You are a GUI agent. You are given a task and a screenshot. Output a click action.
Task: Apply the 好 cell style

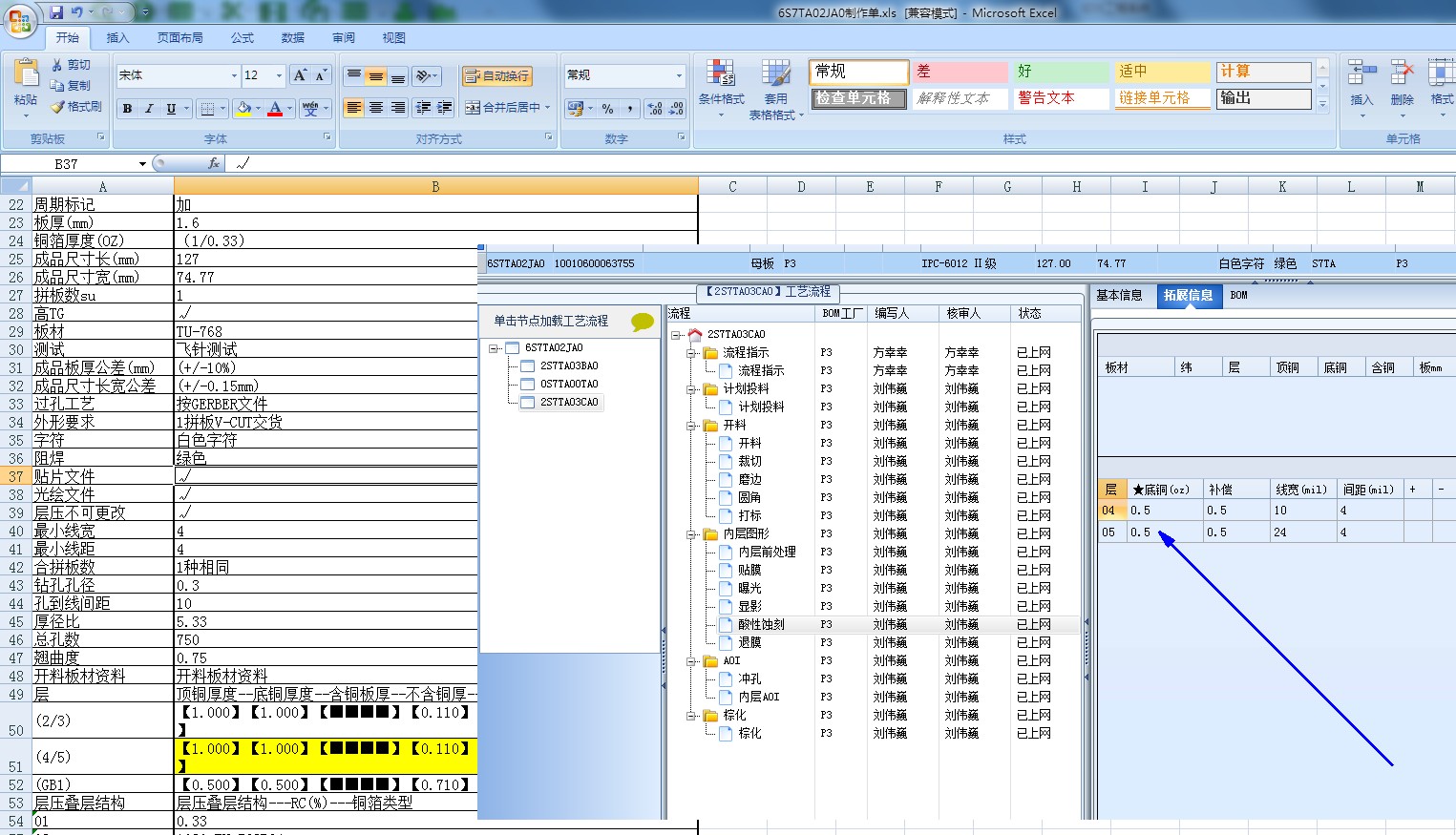tap(1062, 72)
